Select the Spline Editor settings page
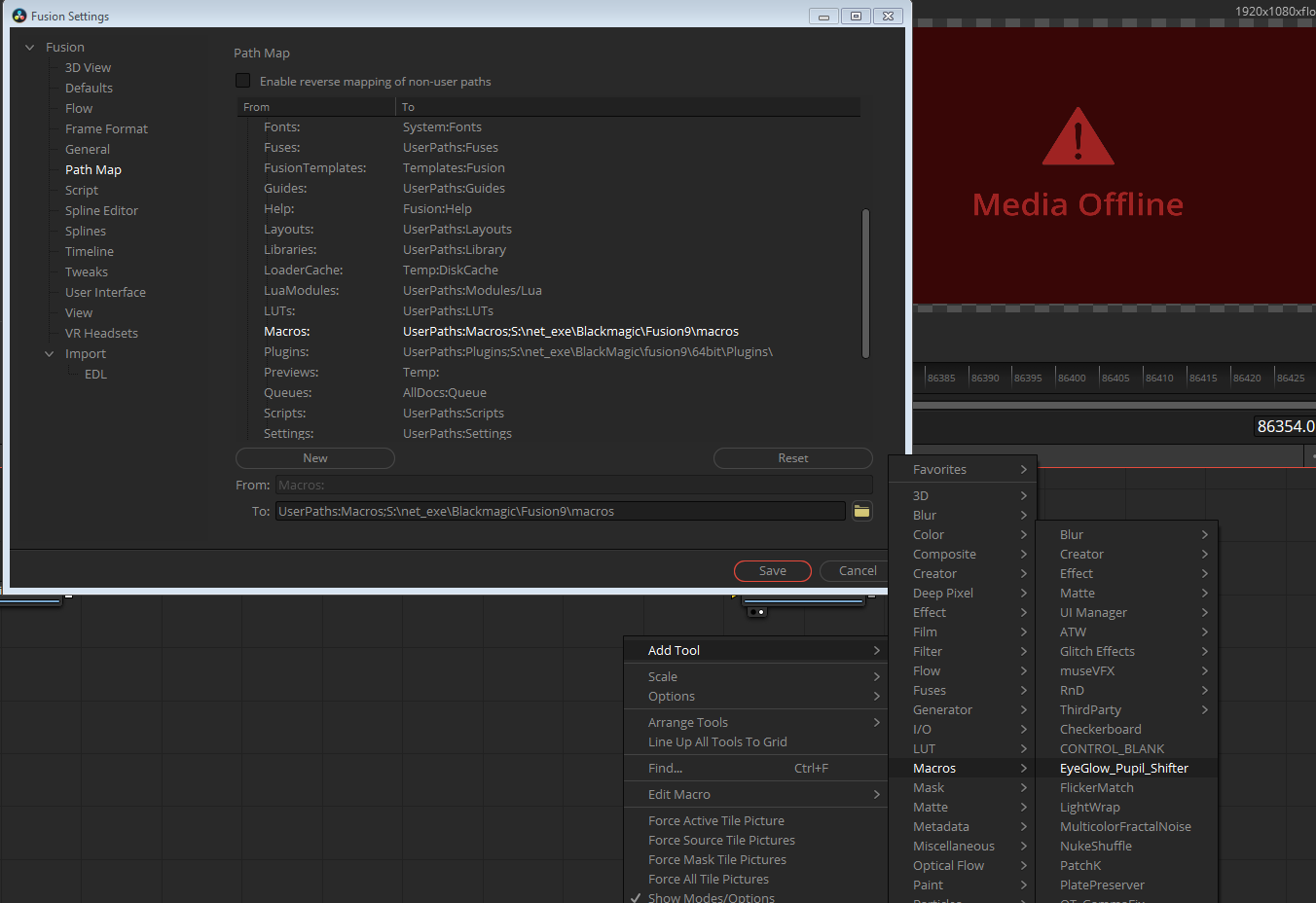Screen dimensions: 1316x903 pyautogui.click(x=101, y=210)
